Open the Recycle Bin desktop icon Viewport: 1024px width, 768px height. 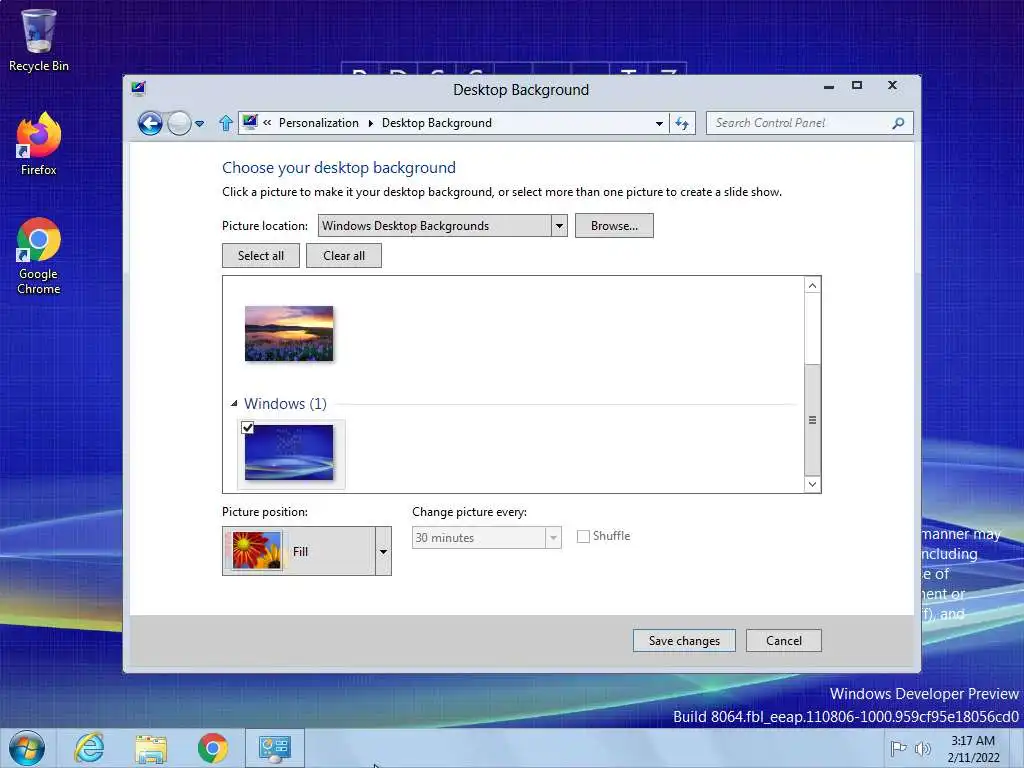click(39, 39)
